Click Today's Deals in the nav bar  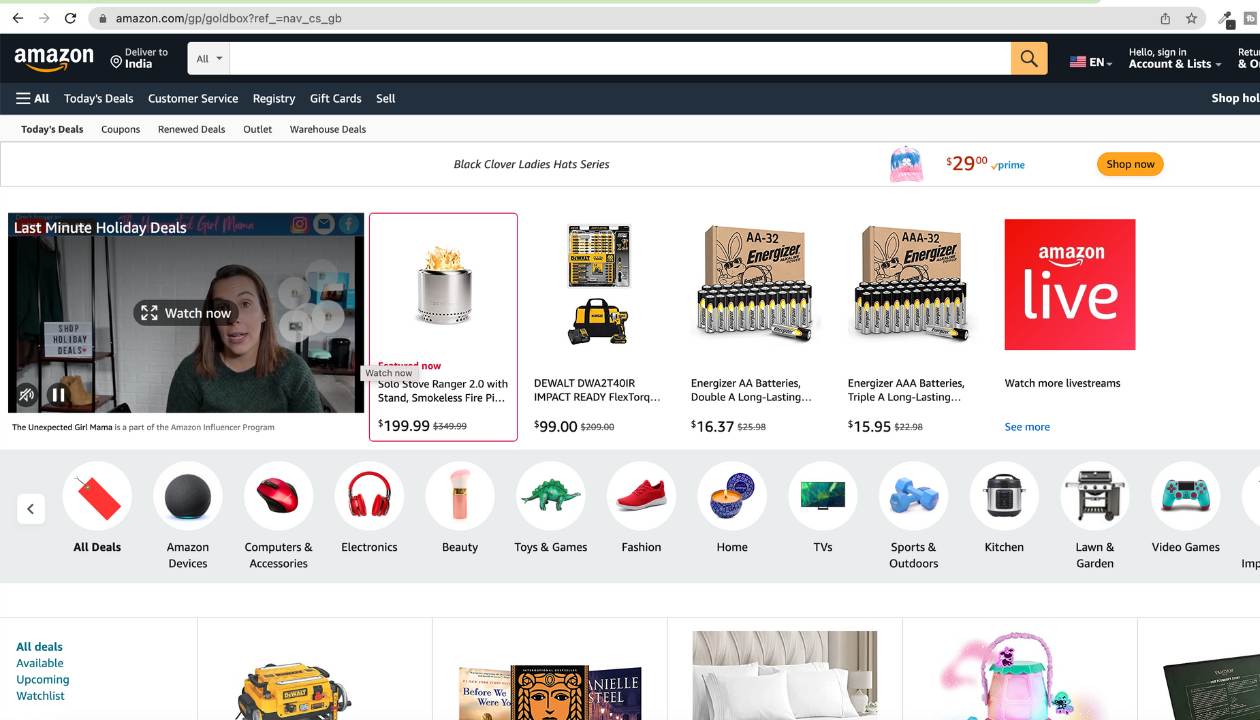tap(98, 98)
